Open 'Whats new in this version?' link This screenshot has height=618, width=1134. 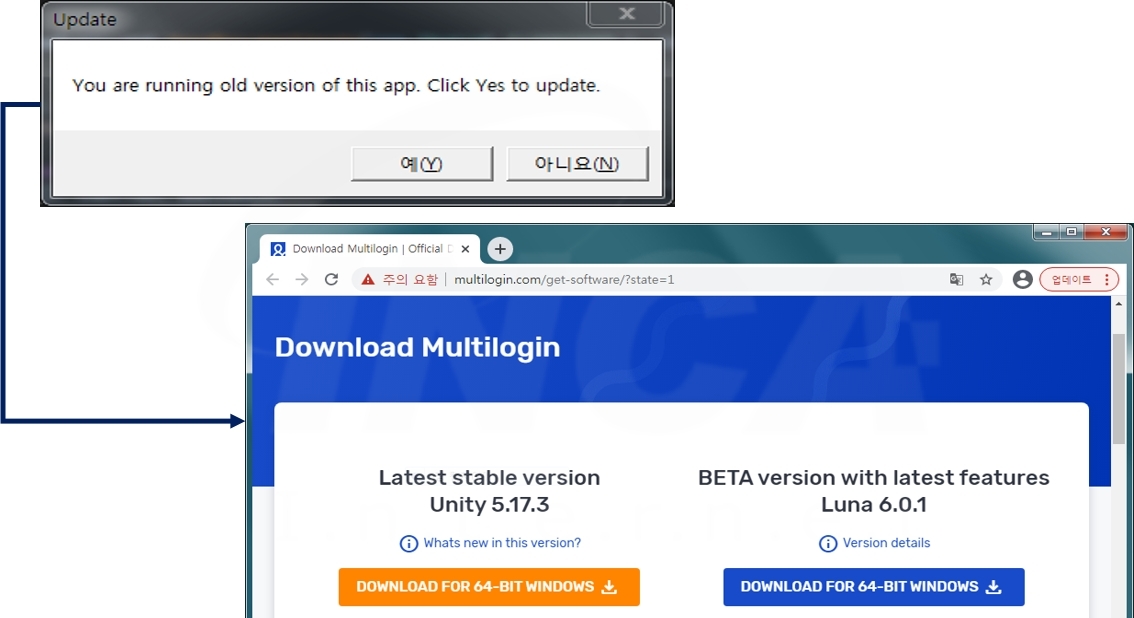(x=502, y=543)
